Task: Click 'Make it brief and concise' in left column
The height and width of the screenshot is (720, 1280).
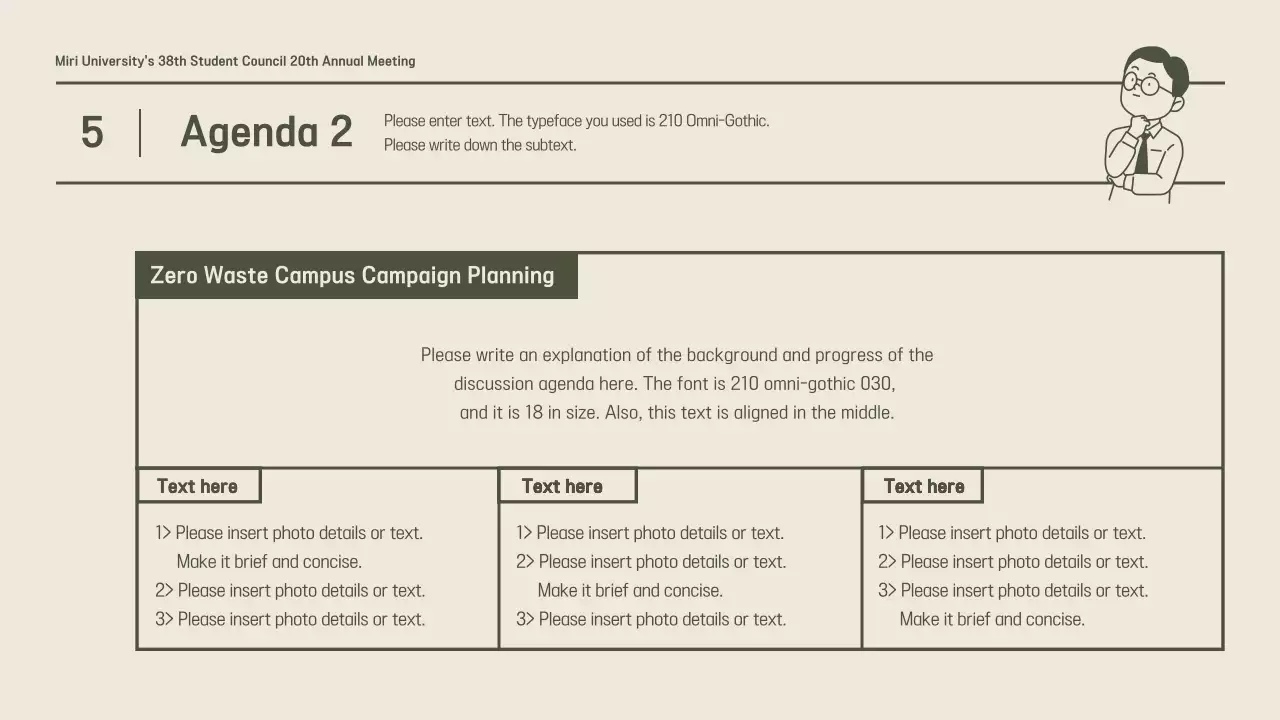Action: click(x=269, y=562)
